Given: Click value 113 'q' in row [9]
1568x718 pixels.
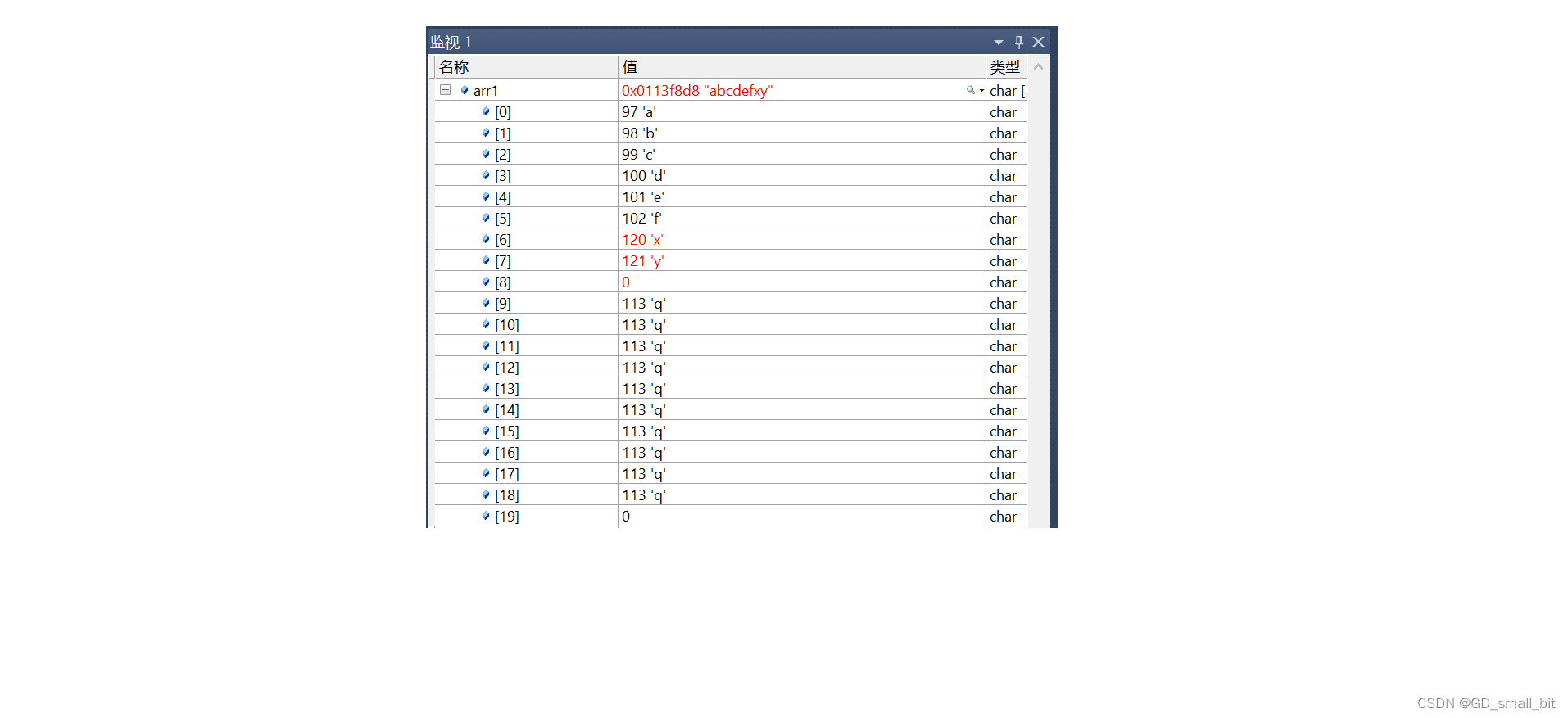Looking at the screenshot, I should pos(644,304).
